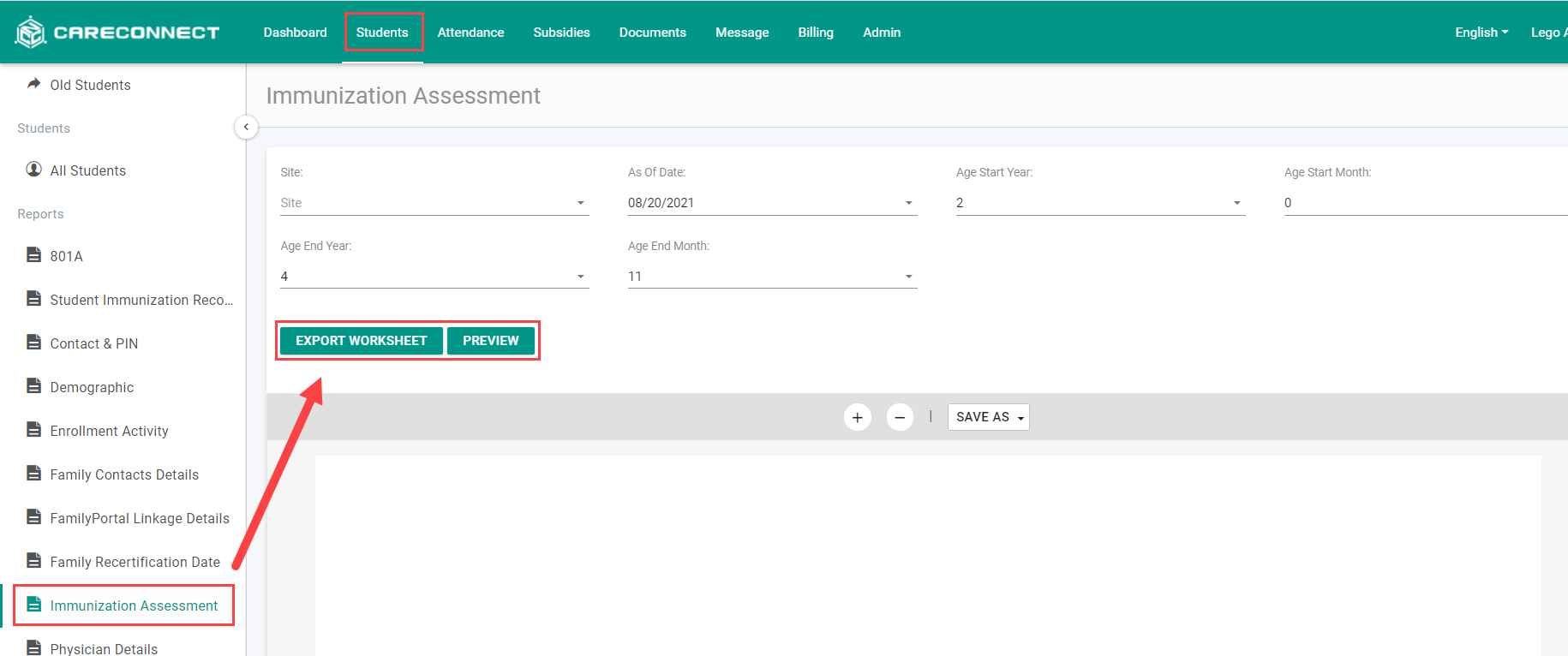This screenshot has height=656, width=1568.
Task: Click the Old Students arrow icon
Action: click(x=33, y=84)
